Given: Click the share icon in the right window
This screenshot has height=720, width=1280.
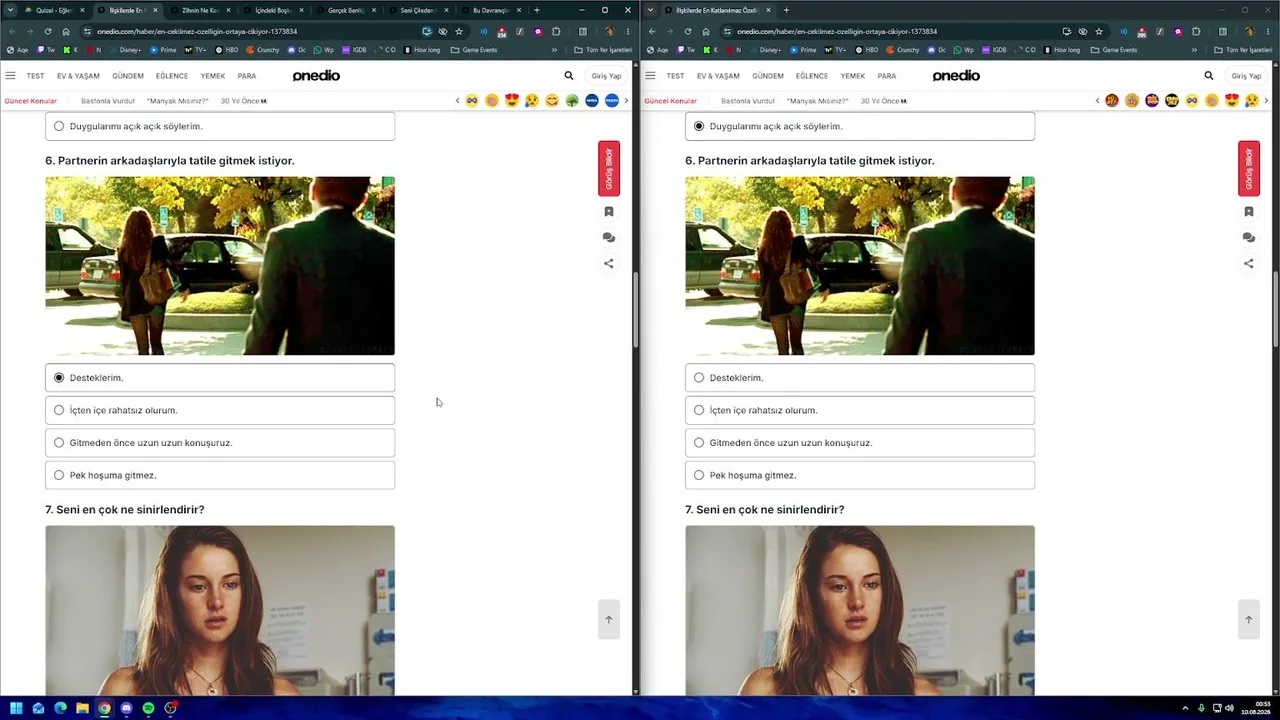Looking at the screenshot, I should click(x=1249, y=264).
